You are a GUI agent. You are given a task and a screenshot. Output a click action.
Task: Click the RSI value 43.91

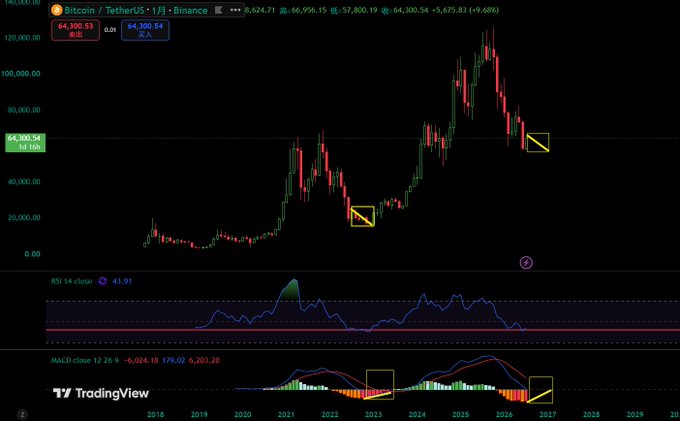point(122,281)
